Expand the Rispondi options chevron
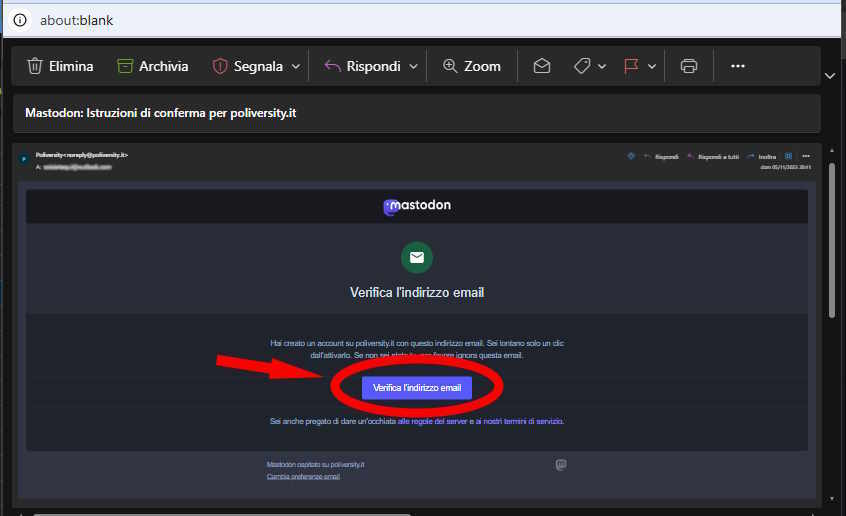Viewport: 846px width, 516px height. click(413, 66)
